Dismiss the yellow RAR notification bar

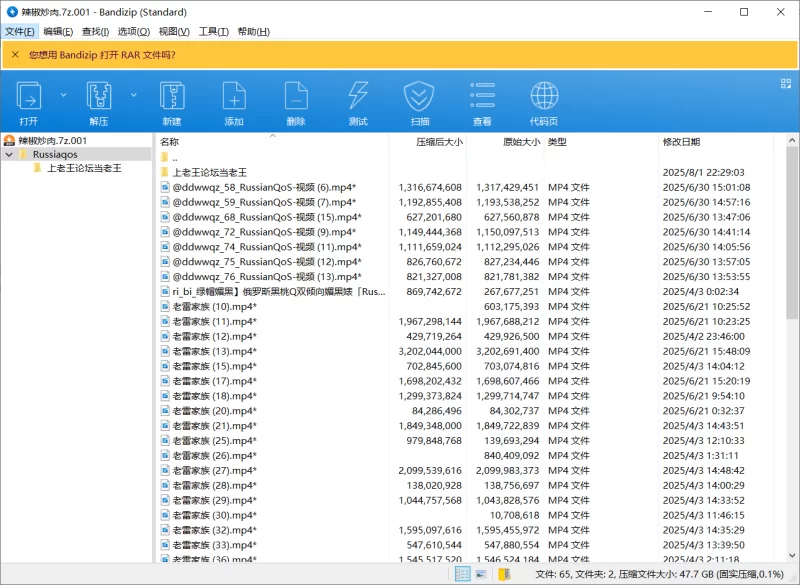point(13,54)
